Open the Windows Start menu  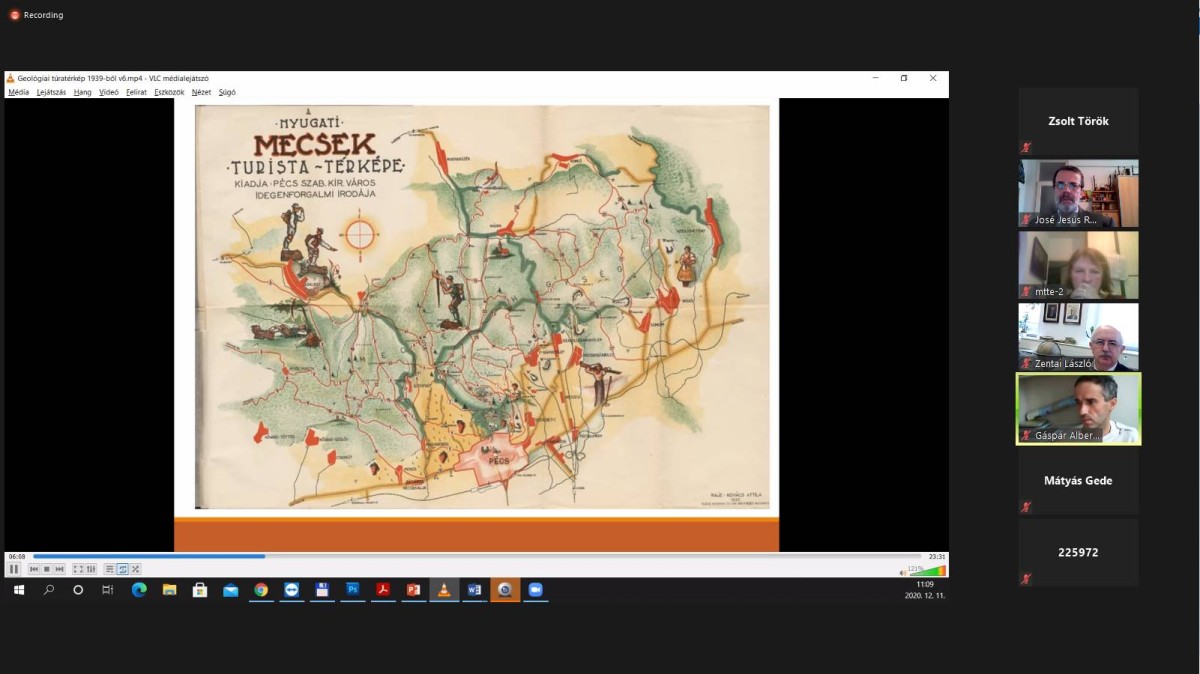[18, 590]
